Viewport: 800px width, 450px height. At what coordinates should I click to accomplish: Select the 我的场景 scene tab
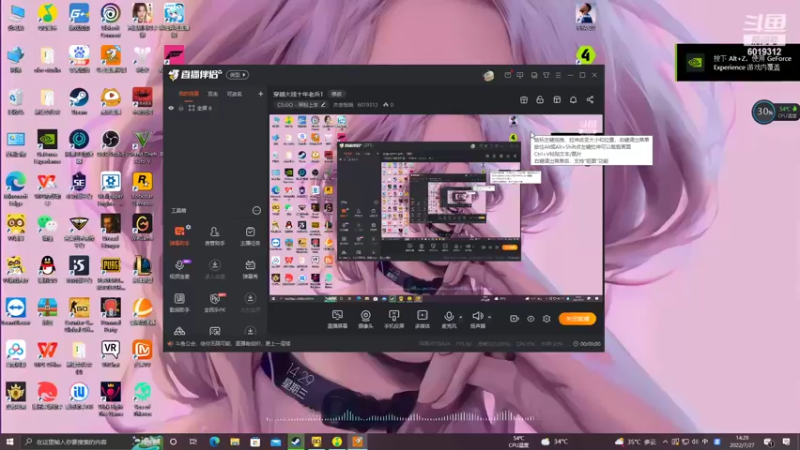coord(189,94)
